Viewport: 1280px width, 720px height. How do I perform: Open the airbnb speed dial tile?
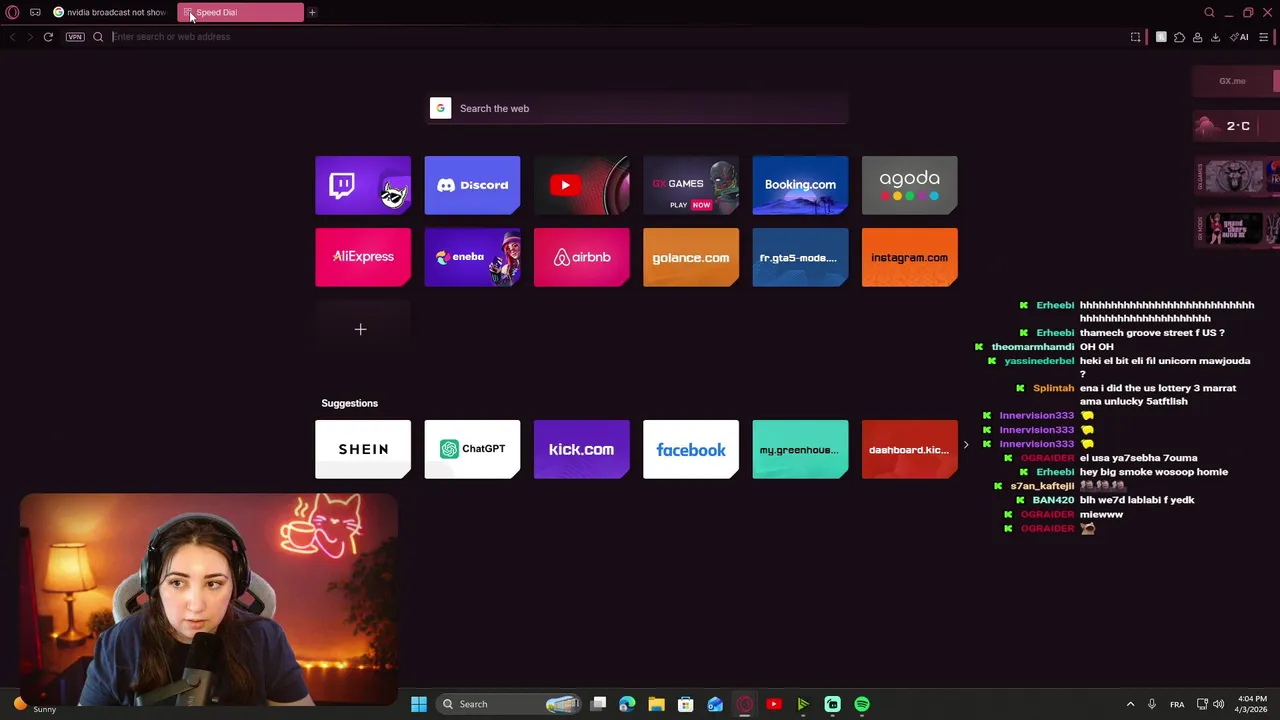click(x=582, y=257)
